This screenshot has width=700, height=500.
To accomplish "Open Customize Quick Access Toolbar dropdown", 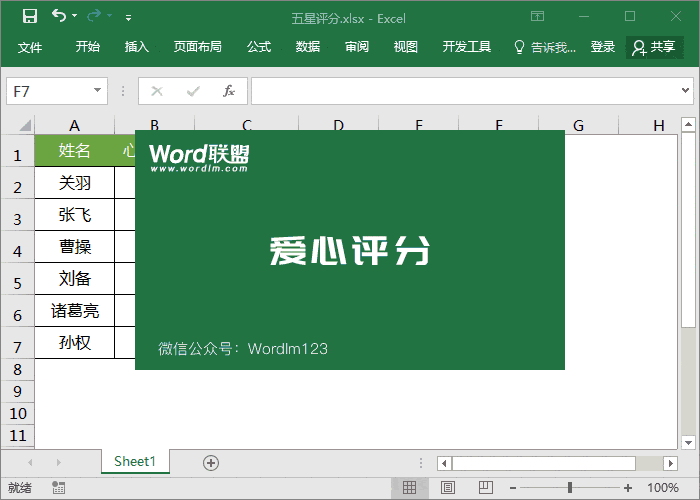I will (x=128, y=17).
